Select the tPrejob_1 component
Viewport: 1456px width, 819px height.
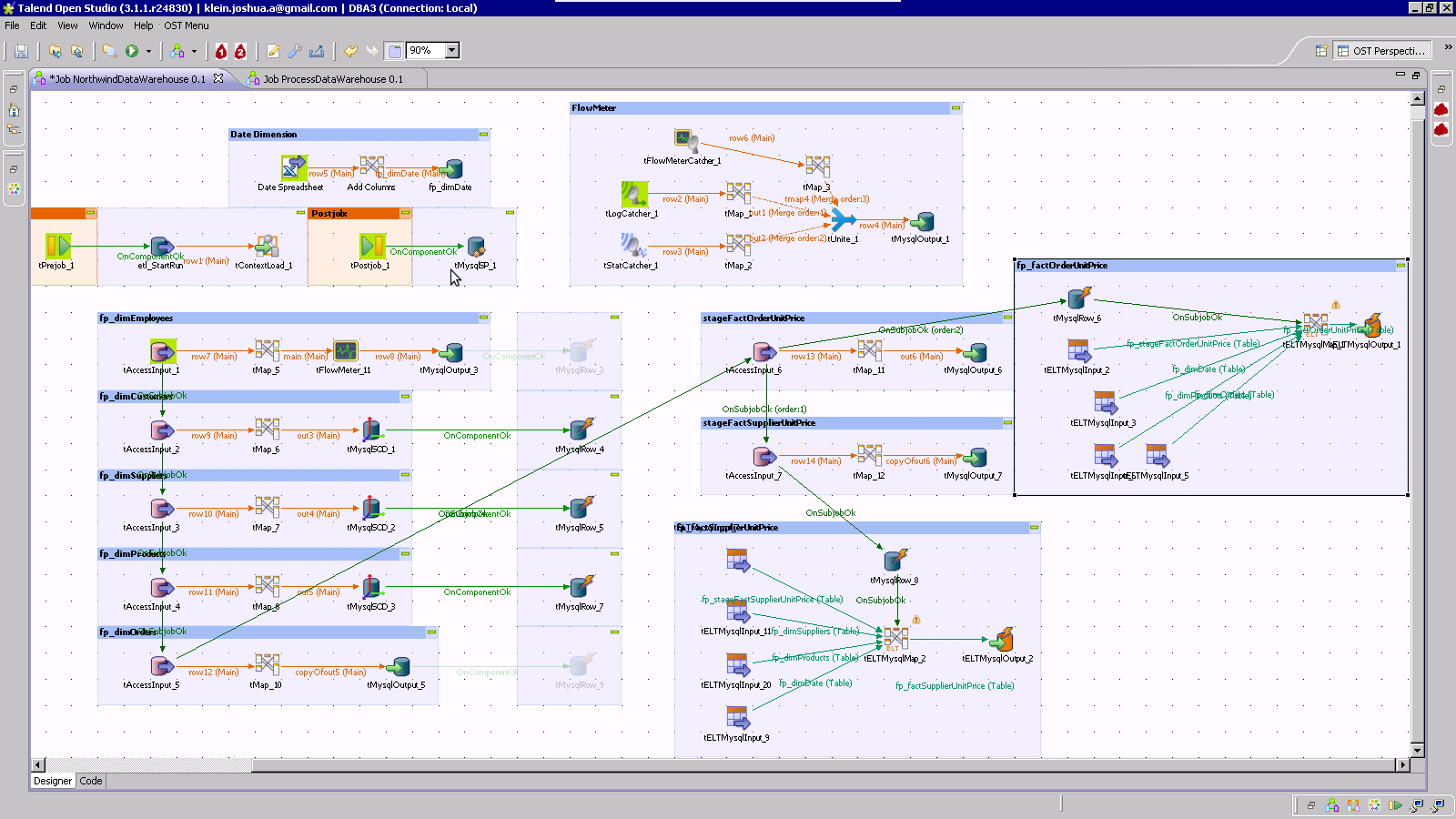pyautogui.click(x=58, y=246)
